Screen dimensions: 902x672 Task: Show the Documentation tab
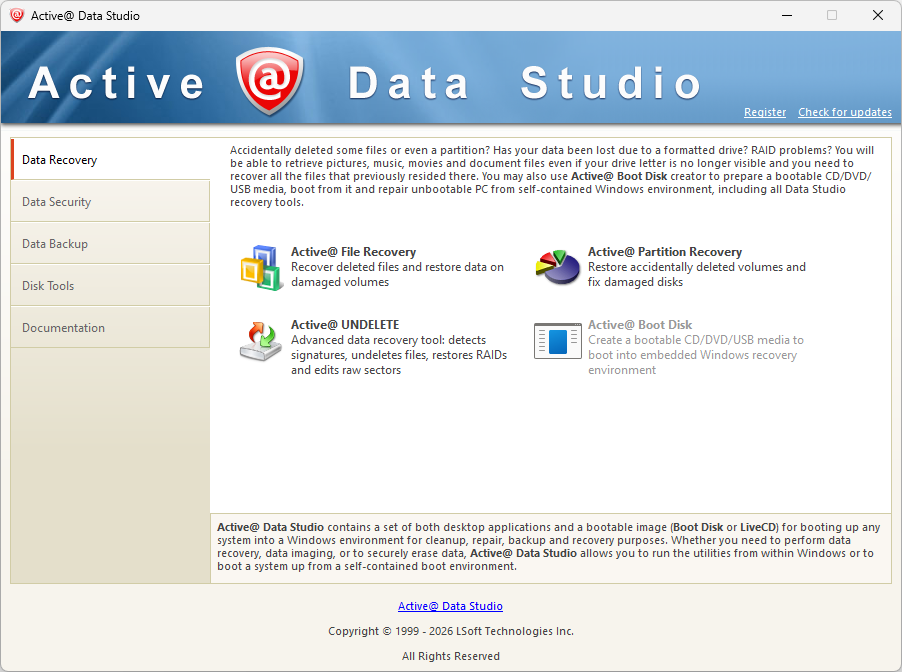click(x=110, y=327)
